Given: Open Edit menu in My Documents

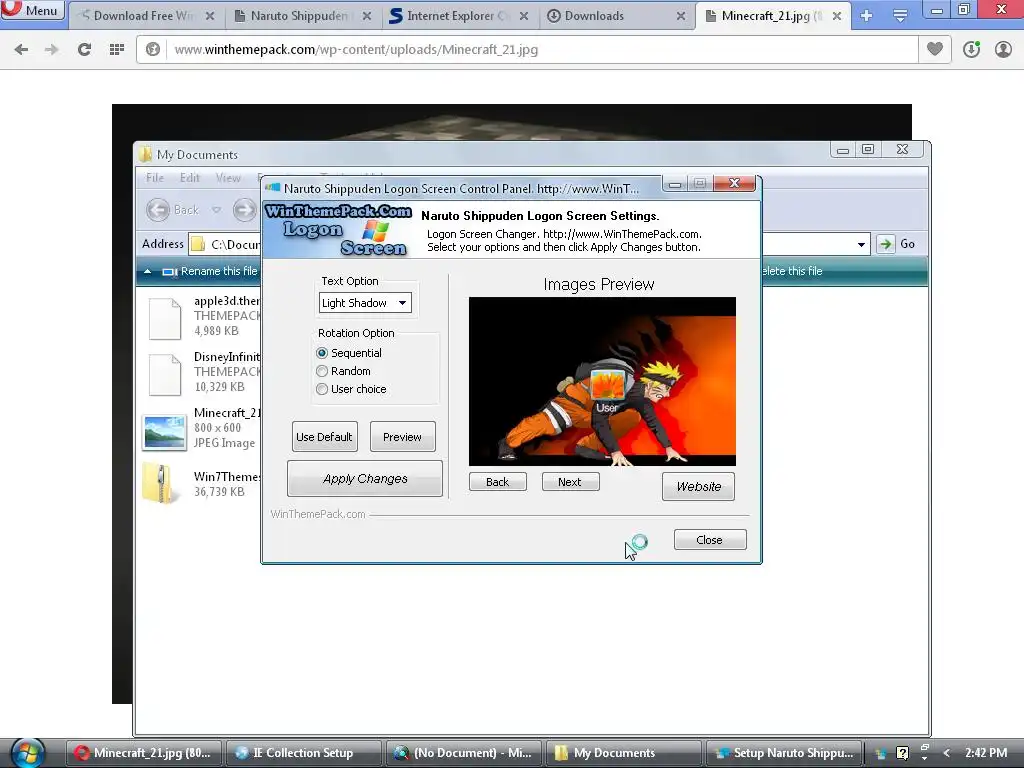Looking at the screenshot, I should tap(189, 178).
